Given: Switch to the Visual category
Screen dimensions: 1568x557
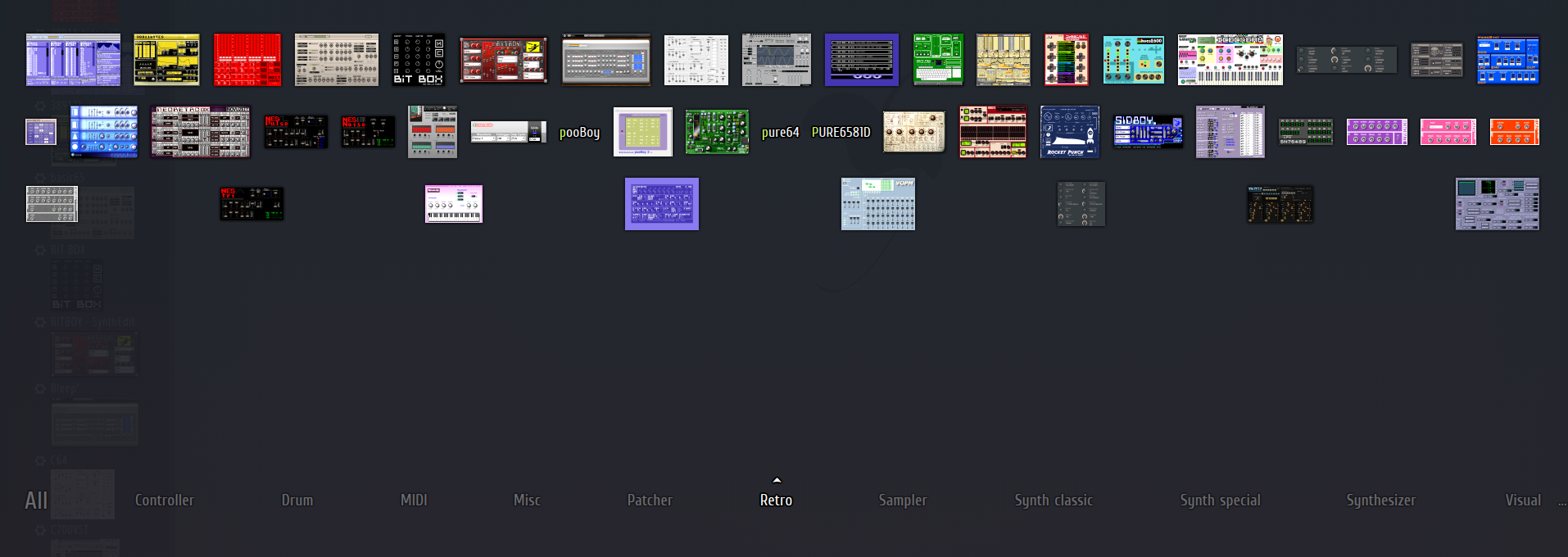Looking at the screenshot, I should tap(1523, 500).
